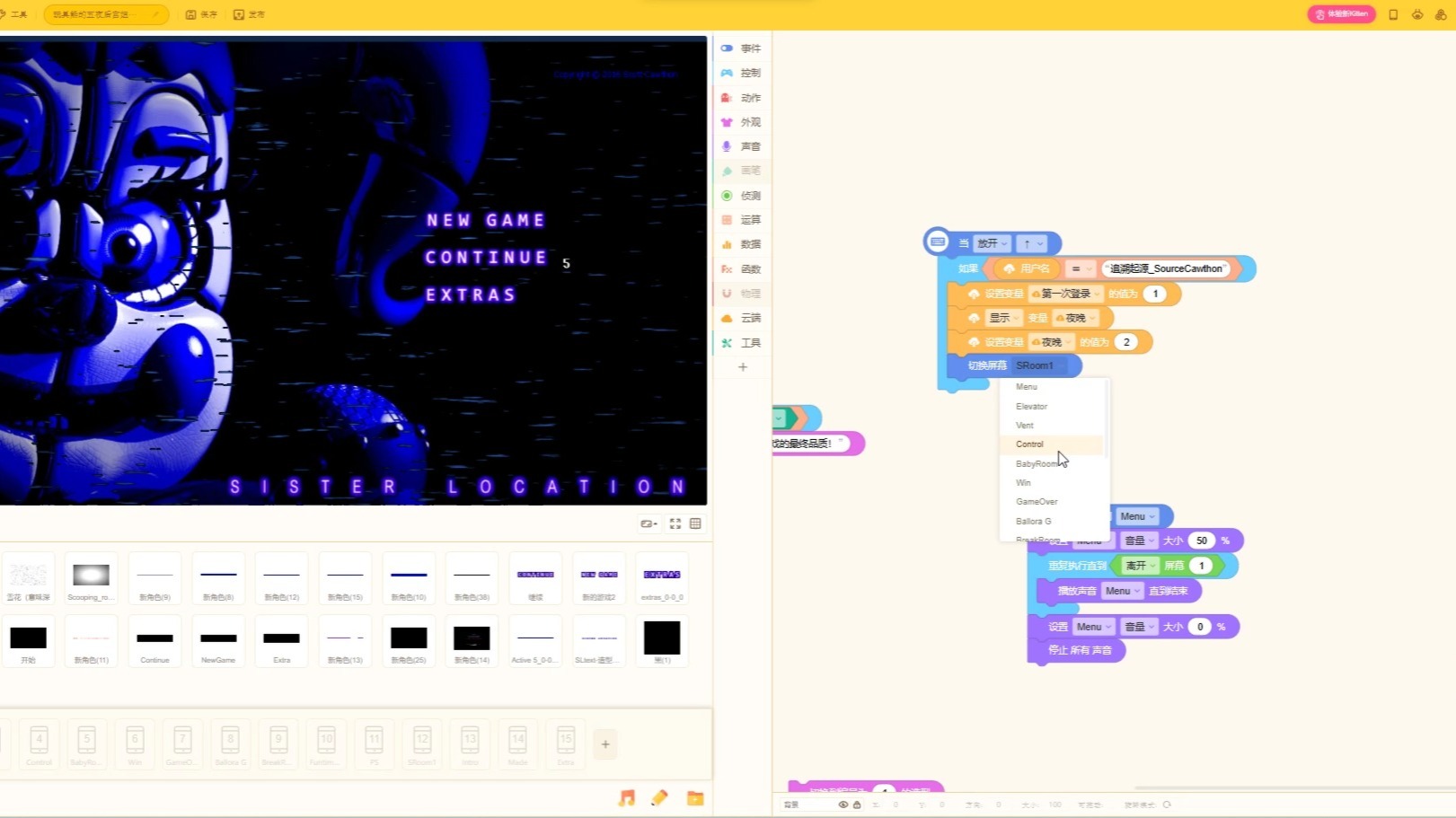
Task: Click the pencil icon to edit costume
Action: pyautogui.click(x=659, y=797)
